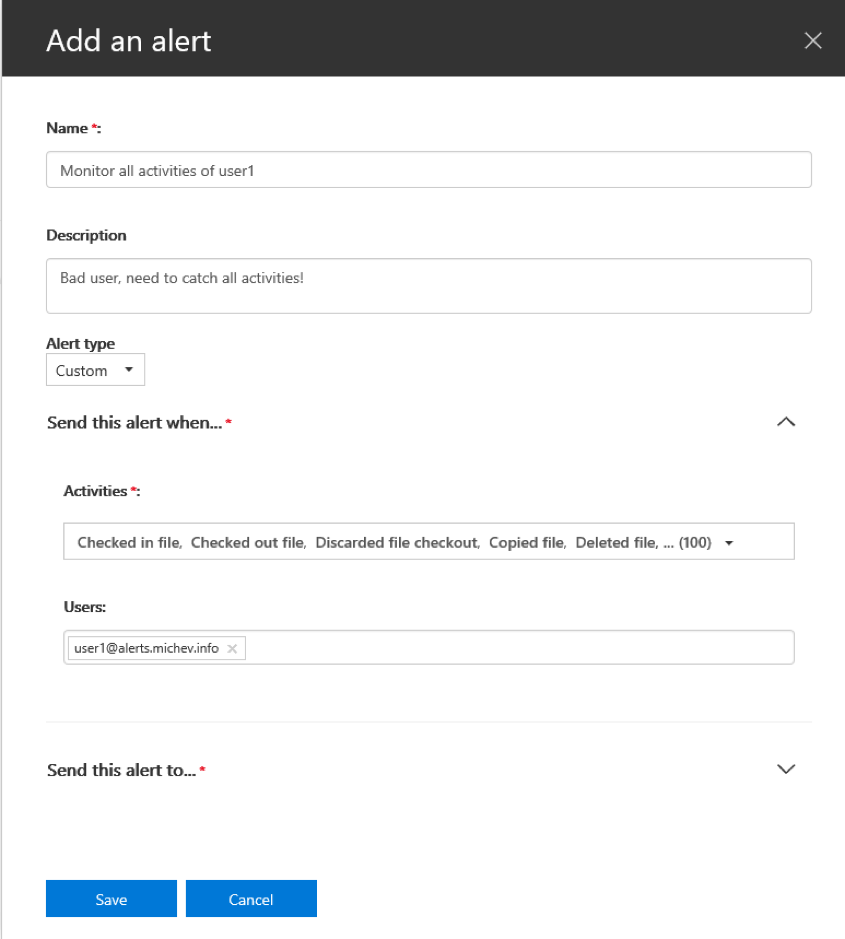This screenshot has height=939, width=845.
Task: Click the expand chevron for Send this alert to
Action: point(786,769)
